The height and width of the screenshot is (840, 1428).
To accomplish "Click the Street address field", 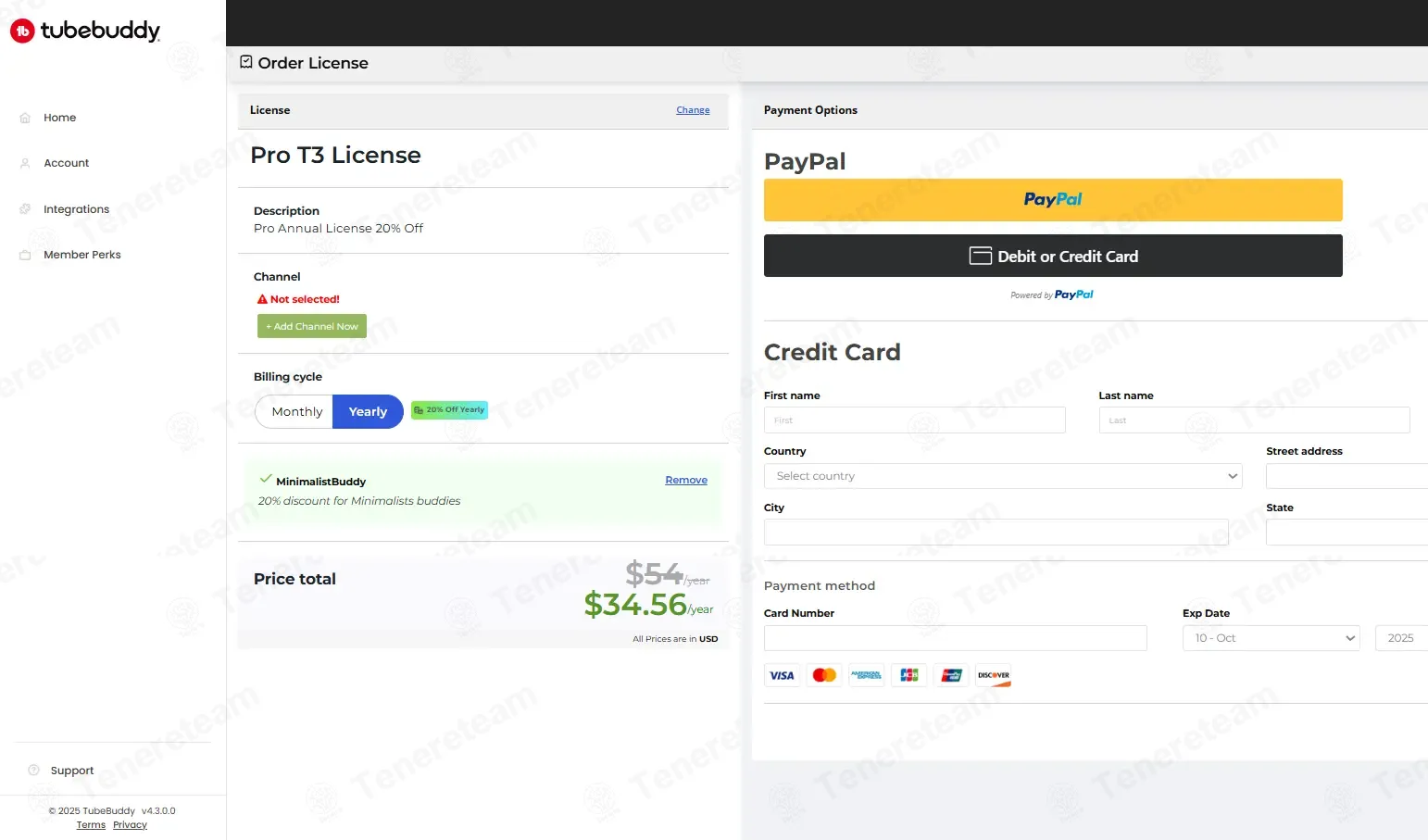I will pos(1347,476).
